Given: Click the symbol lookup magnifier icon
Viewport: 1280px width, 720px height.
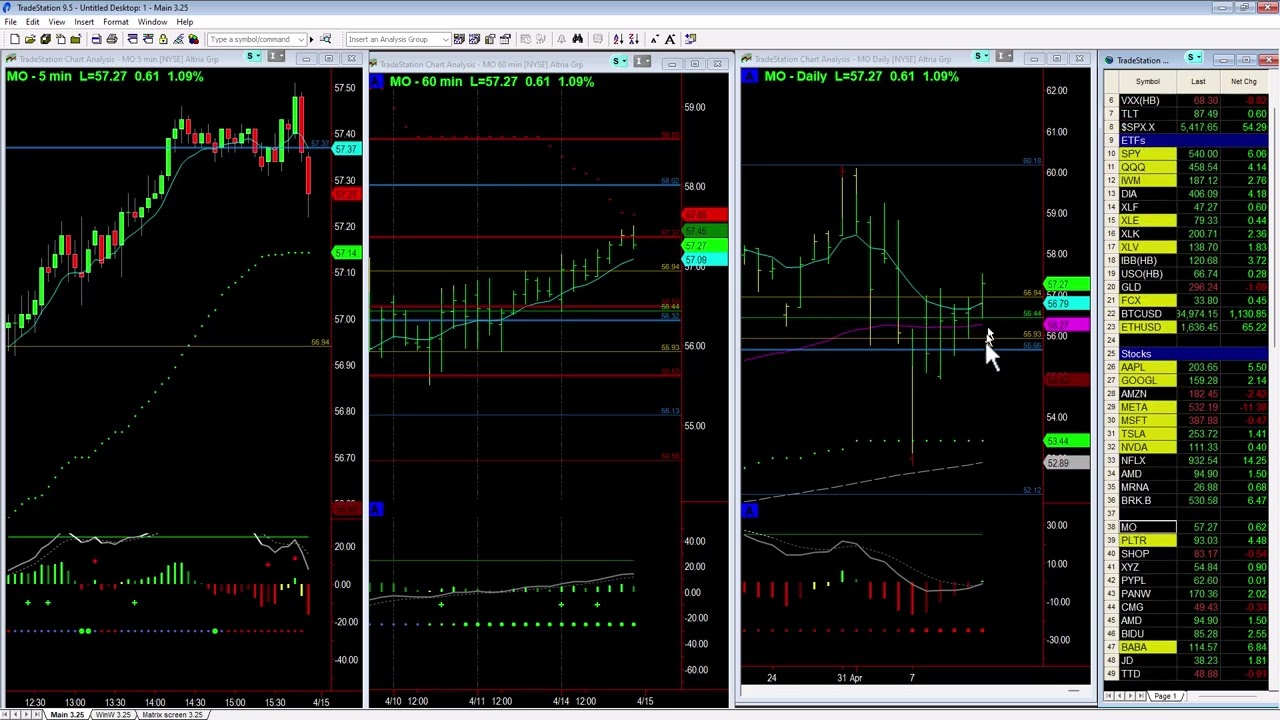Looking at the screenshot, I should [x=325, y=39].
